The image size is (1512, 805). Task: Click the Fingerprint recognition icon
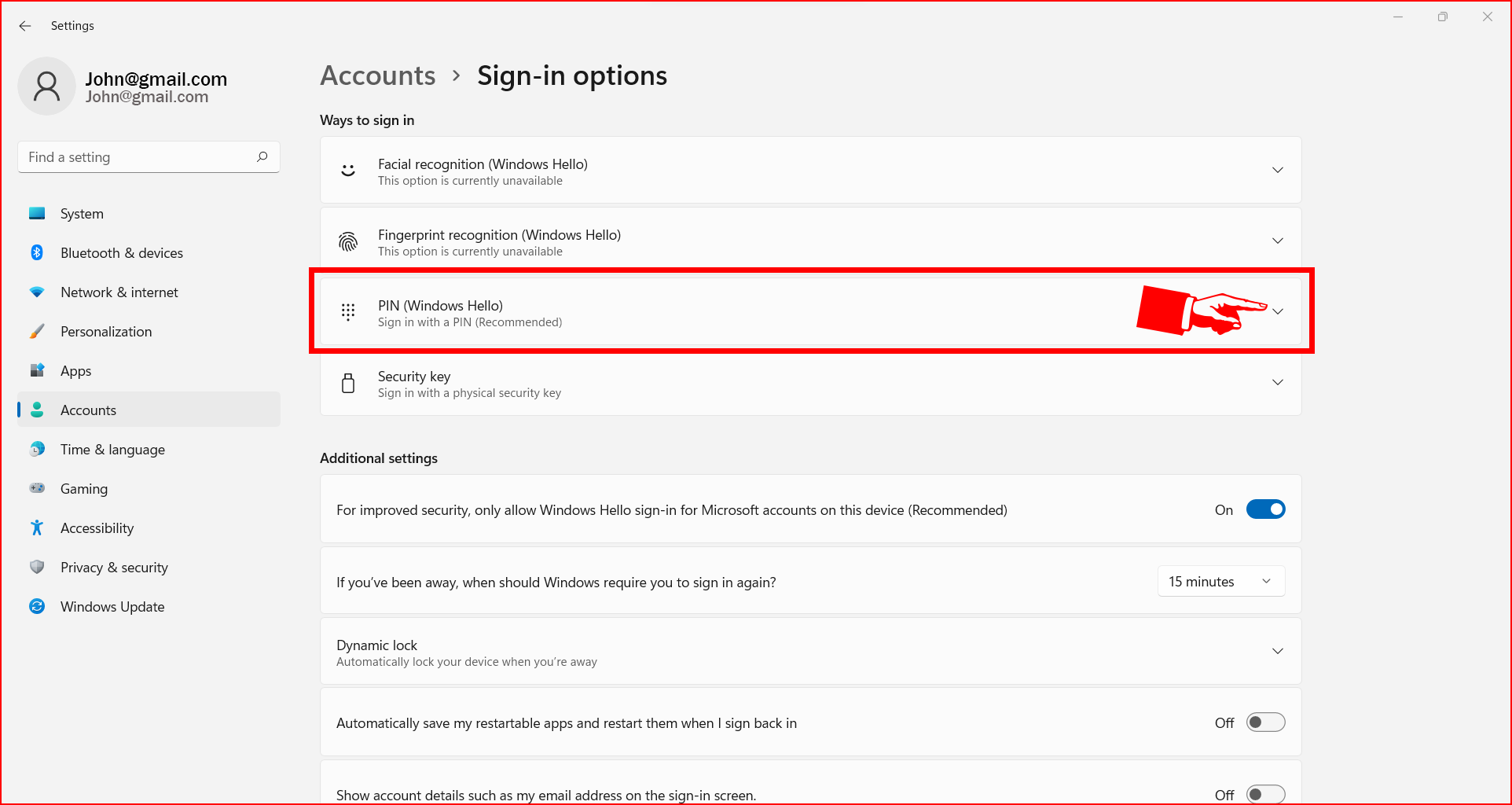tap(348, 241)
